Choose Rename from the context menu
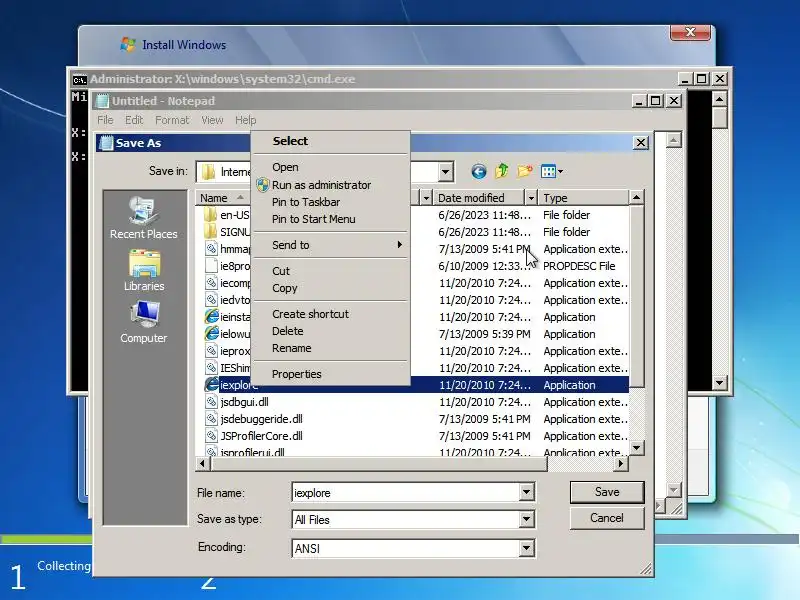Screen dimensions: 800x600 pos(332,348)
